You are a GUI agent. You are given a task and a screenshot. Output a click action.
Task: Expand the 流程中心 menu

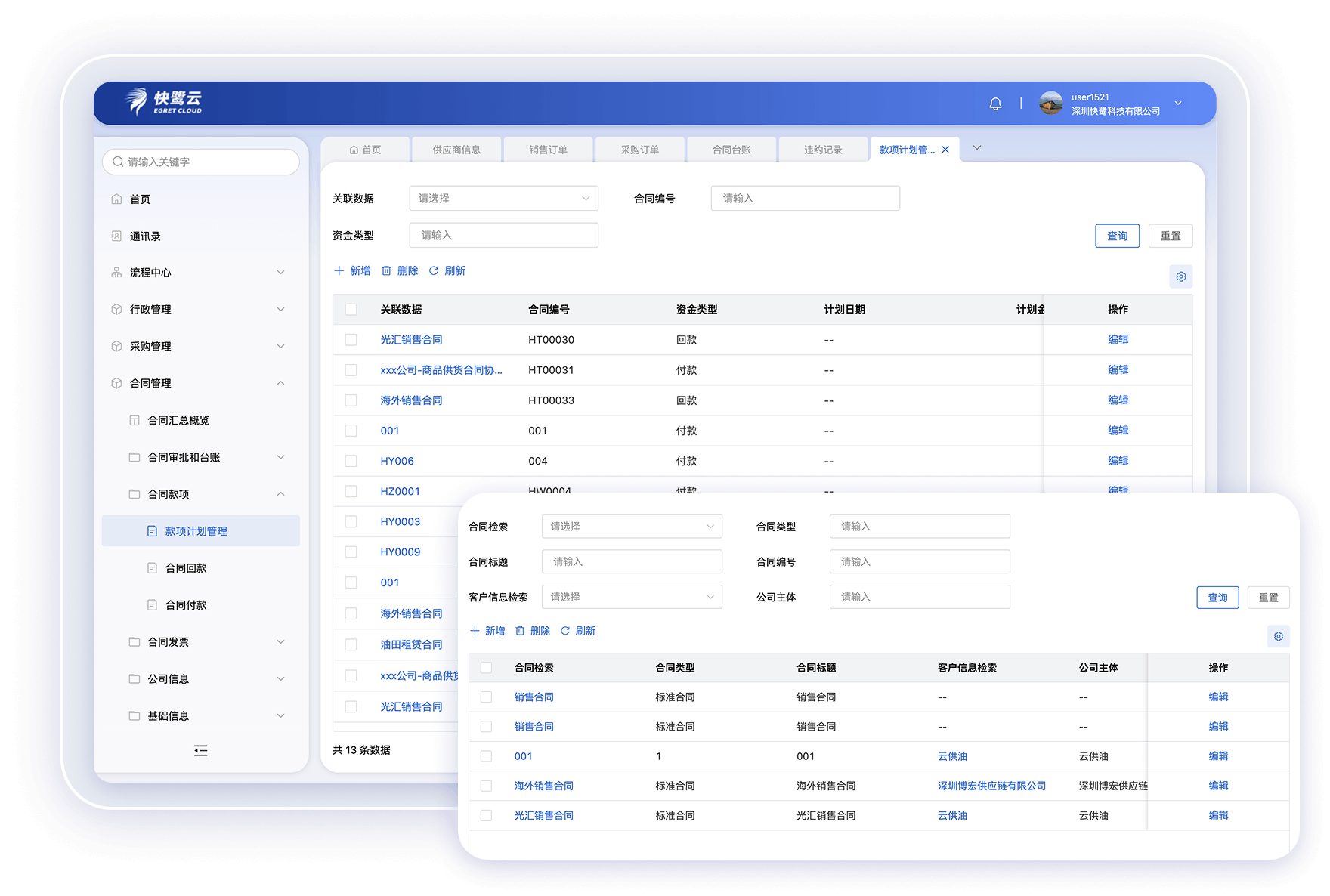coord(280,273)
